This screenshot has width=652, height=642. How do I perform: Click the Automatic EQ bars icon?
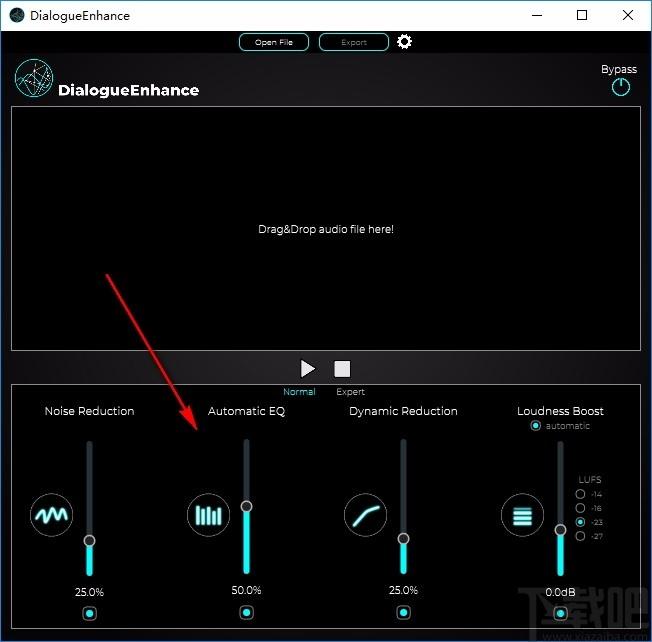(208, 515)
